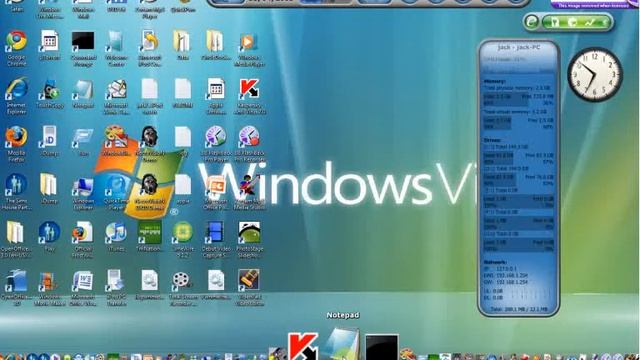
Task: Launch Notepad from the bottom dock
Action: coord(343,344)
